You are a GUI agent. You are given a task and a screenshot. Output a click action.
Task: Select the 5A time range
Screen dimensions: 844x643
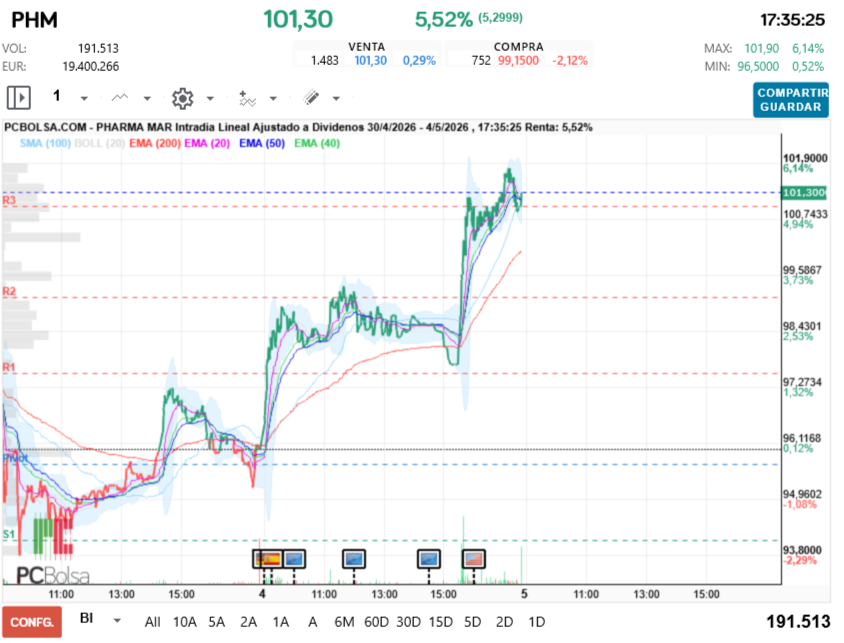pyautogui.click(x=216, y=622)
